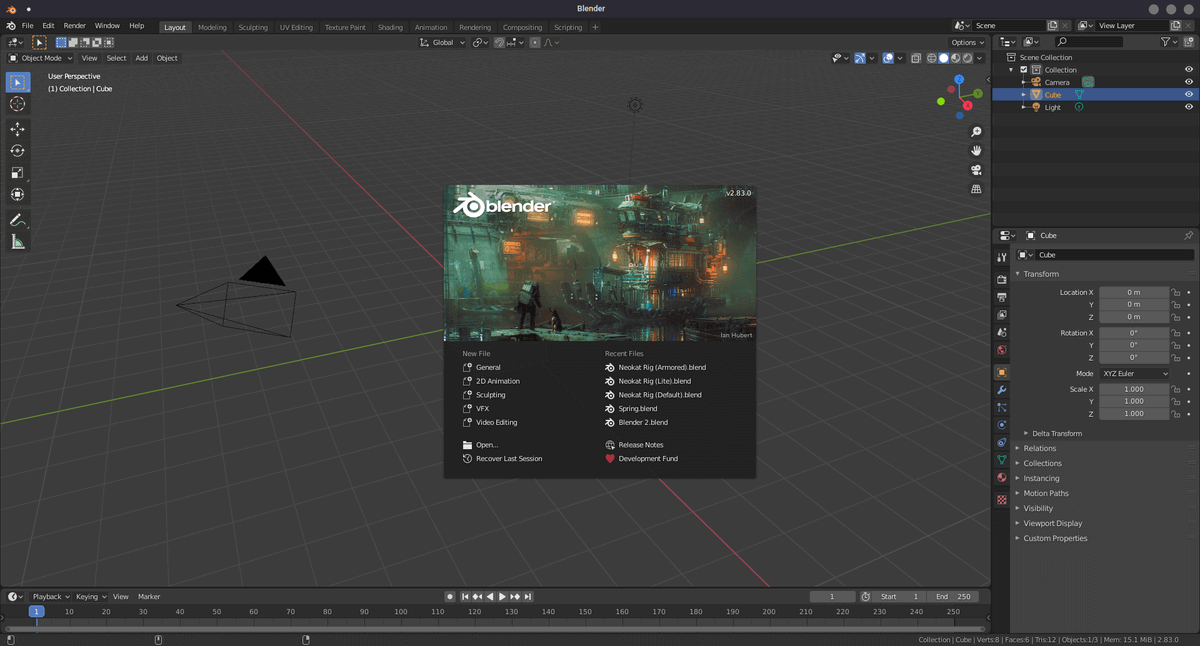Open the Render properties tab

[x=1002, y=280]
